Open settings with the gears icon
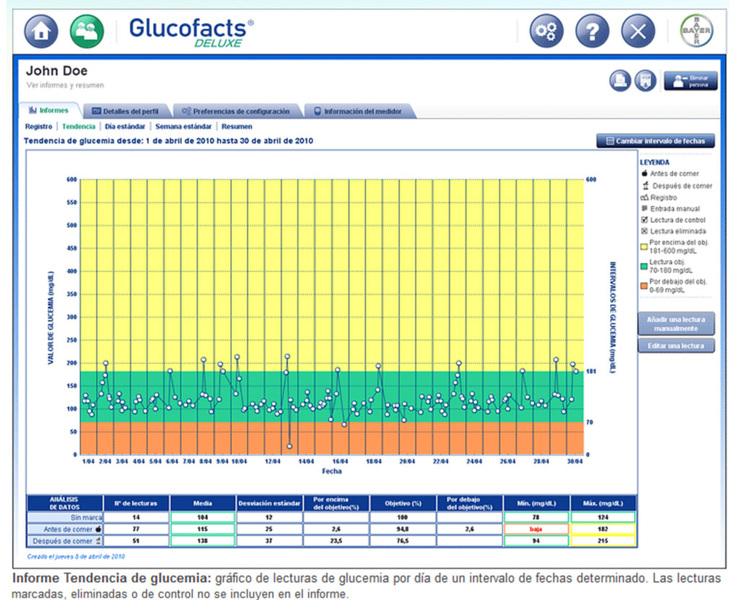Screen dimensions: 740x600 tap(546, 31)
